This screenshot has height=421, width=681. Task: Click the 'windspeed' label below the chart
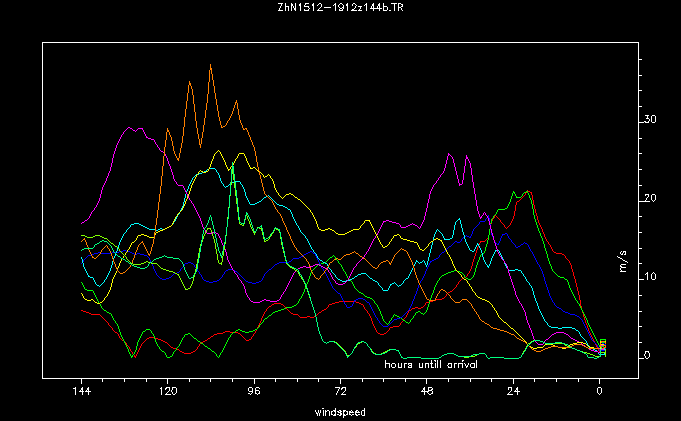click(340, 412)
